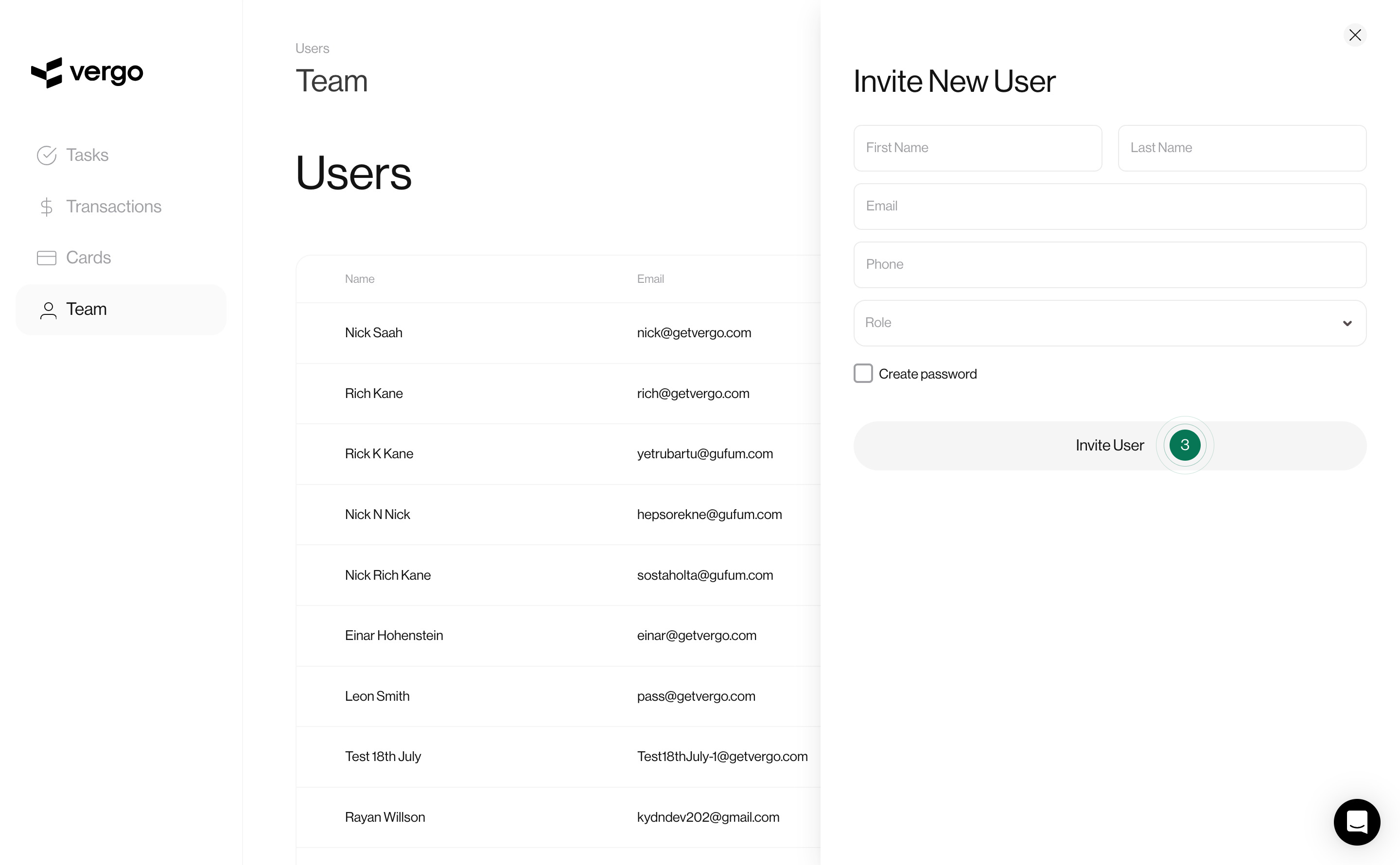Viewport: 1400px width, 865px height.
Task: Click the Vergo logo
Action: (87, 73)
